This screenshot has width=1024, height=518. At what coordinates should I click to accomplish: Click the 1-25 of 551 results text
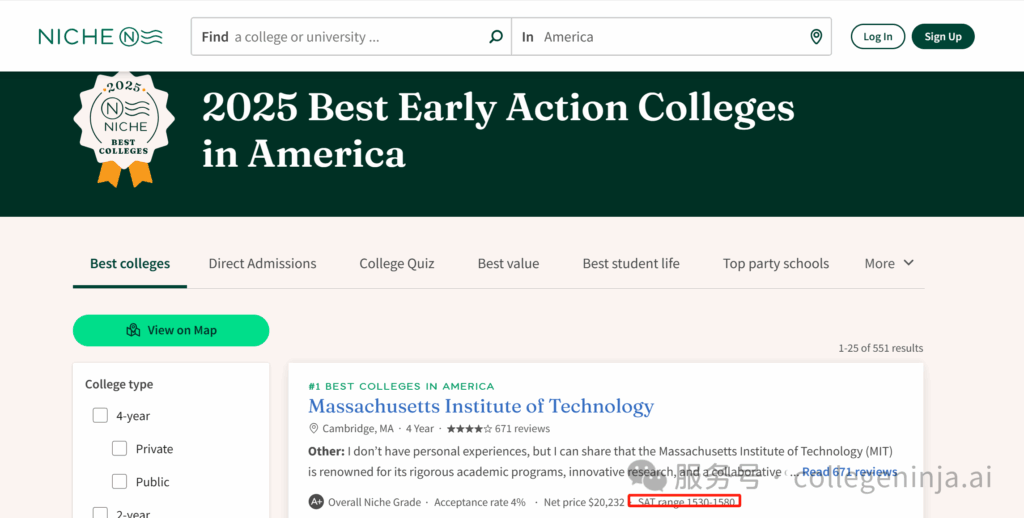(880, 348)
